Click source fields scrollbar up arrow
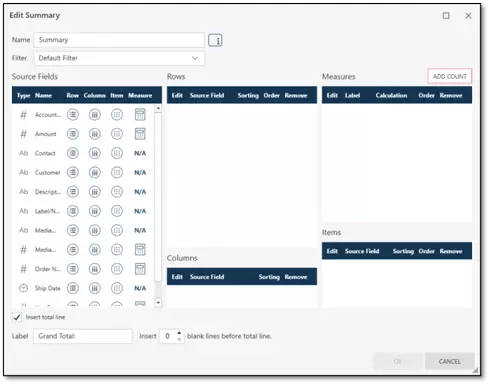The width and height of the screenshot is (490, 385). pyautogui.click(x=158, y=108)
